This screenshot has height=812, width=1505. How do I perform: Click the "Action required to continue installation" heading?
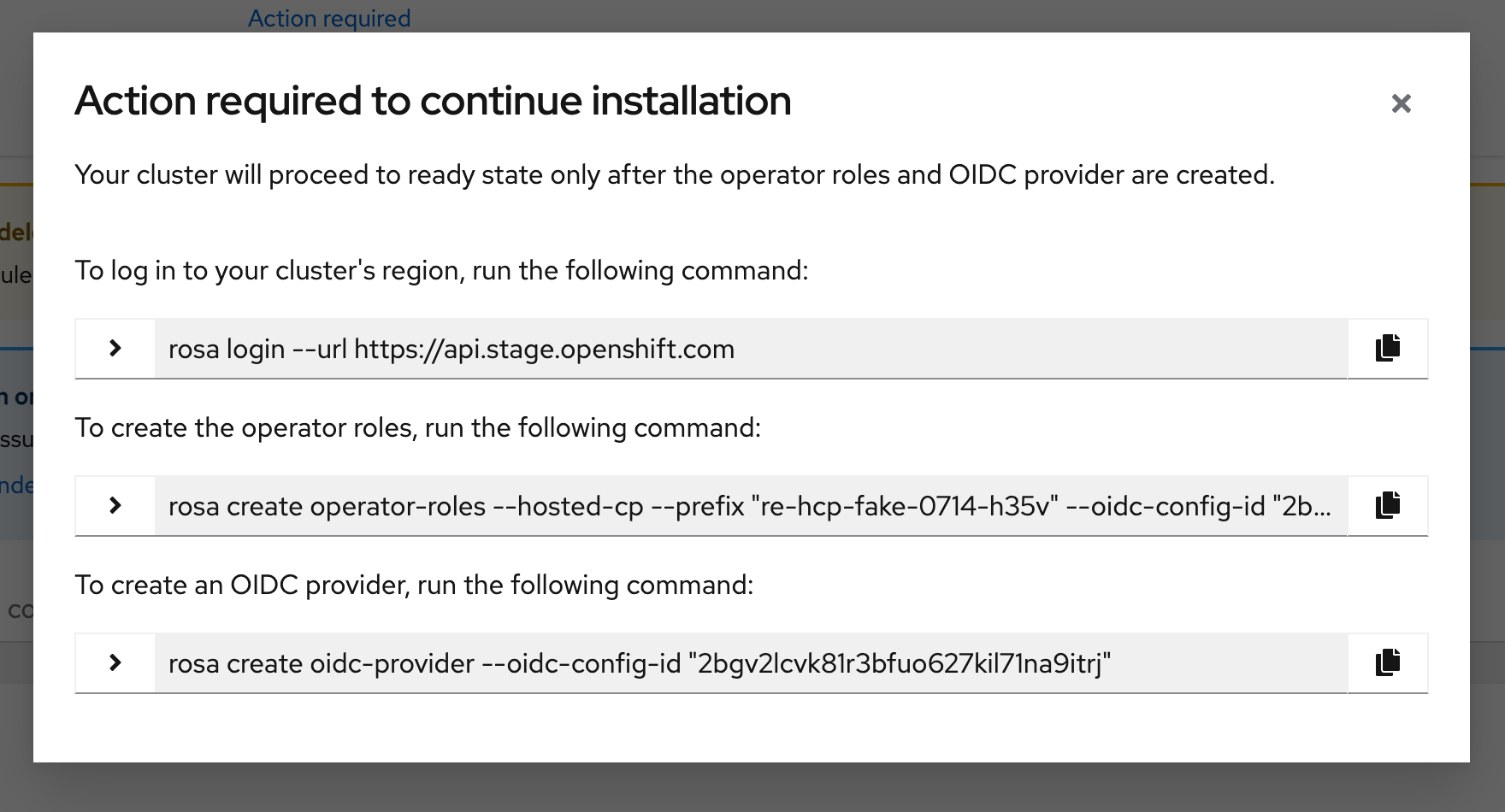(x=433, y=101)
